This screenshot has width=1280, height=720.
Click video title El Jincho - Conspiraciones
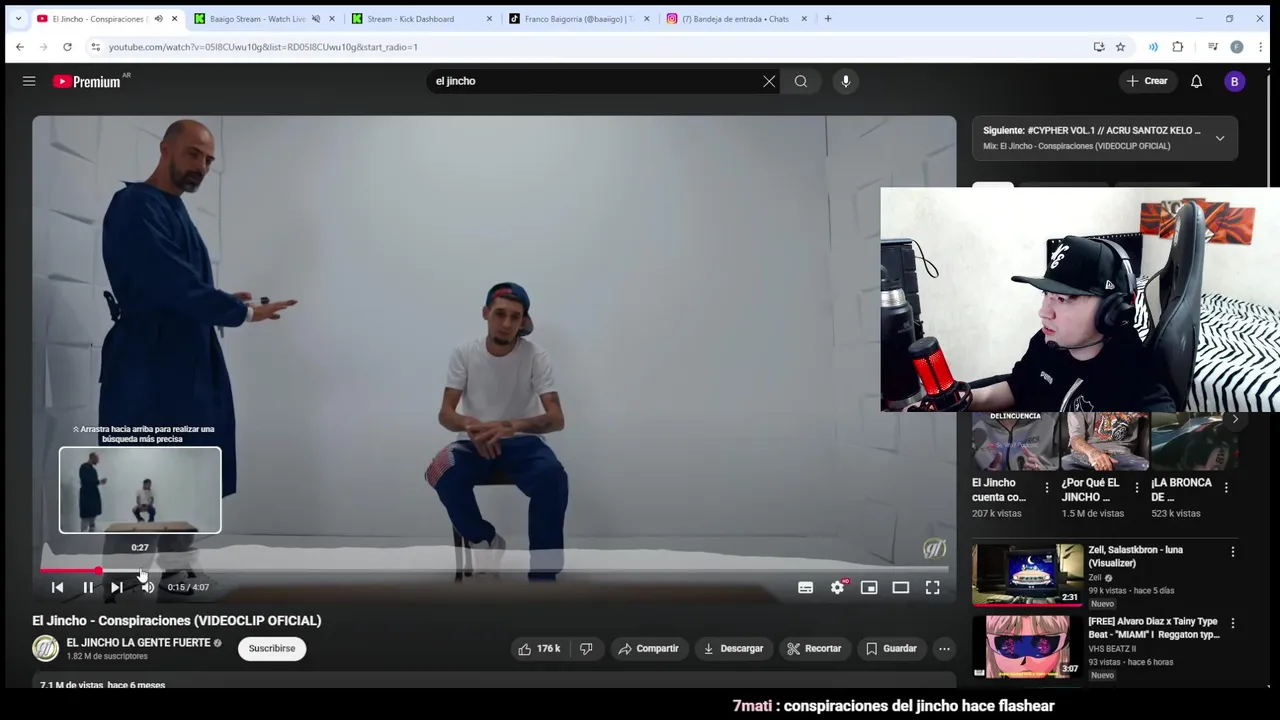(x=177, y=621)
